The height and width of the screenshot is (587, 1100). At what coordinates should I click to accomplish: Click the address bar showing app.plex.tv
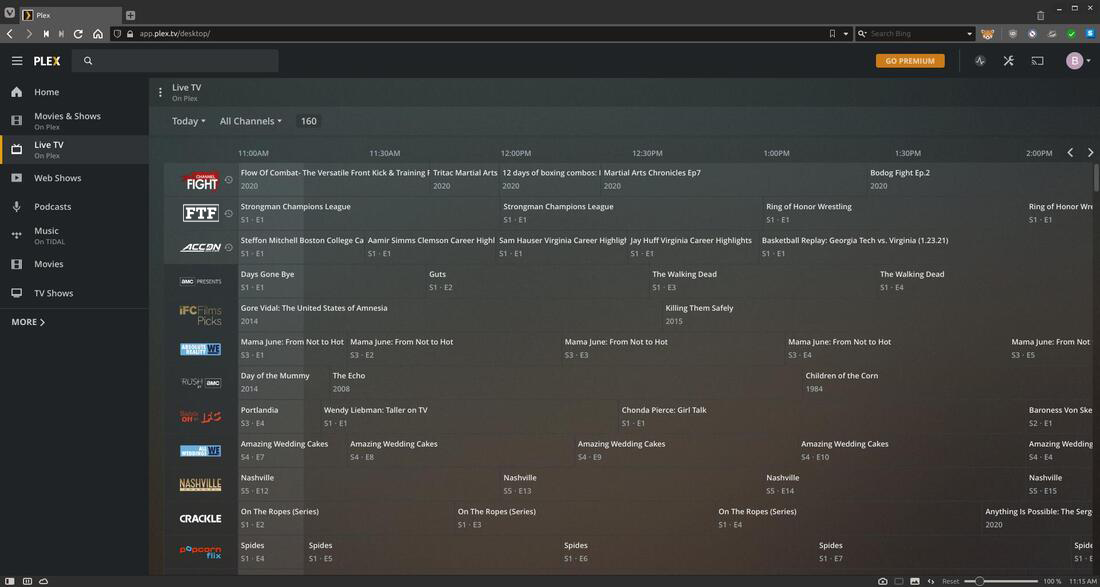click(x=470, y=34)
